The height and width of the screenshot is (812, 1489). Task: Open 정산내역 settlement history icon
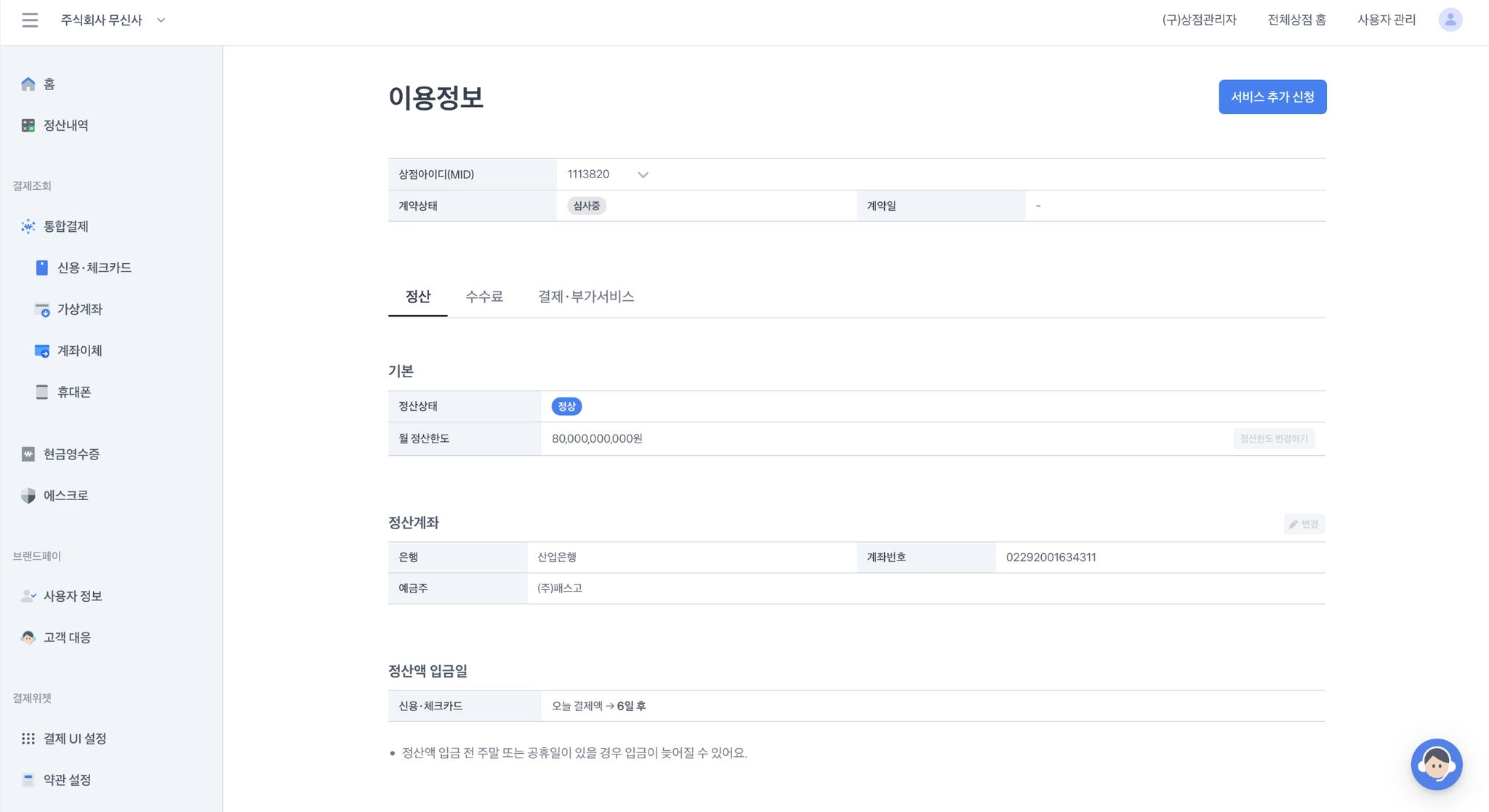point(28,126)
